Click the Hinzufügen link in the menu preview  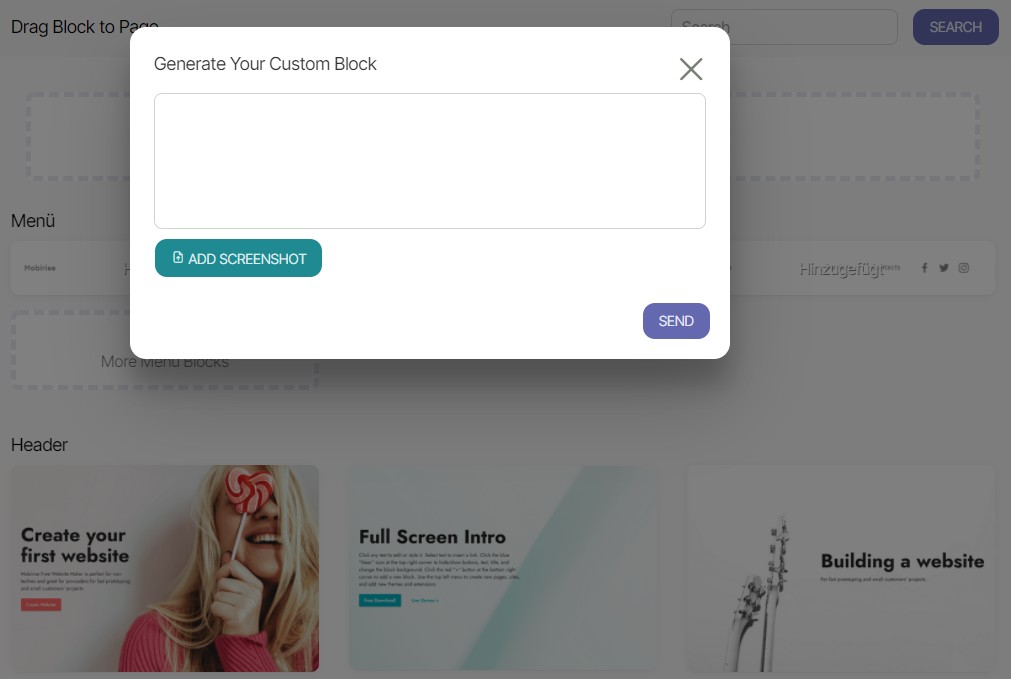tap(842, 268)
